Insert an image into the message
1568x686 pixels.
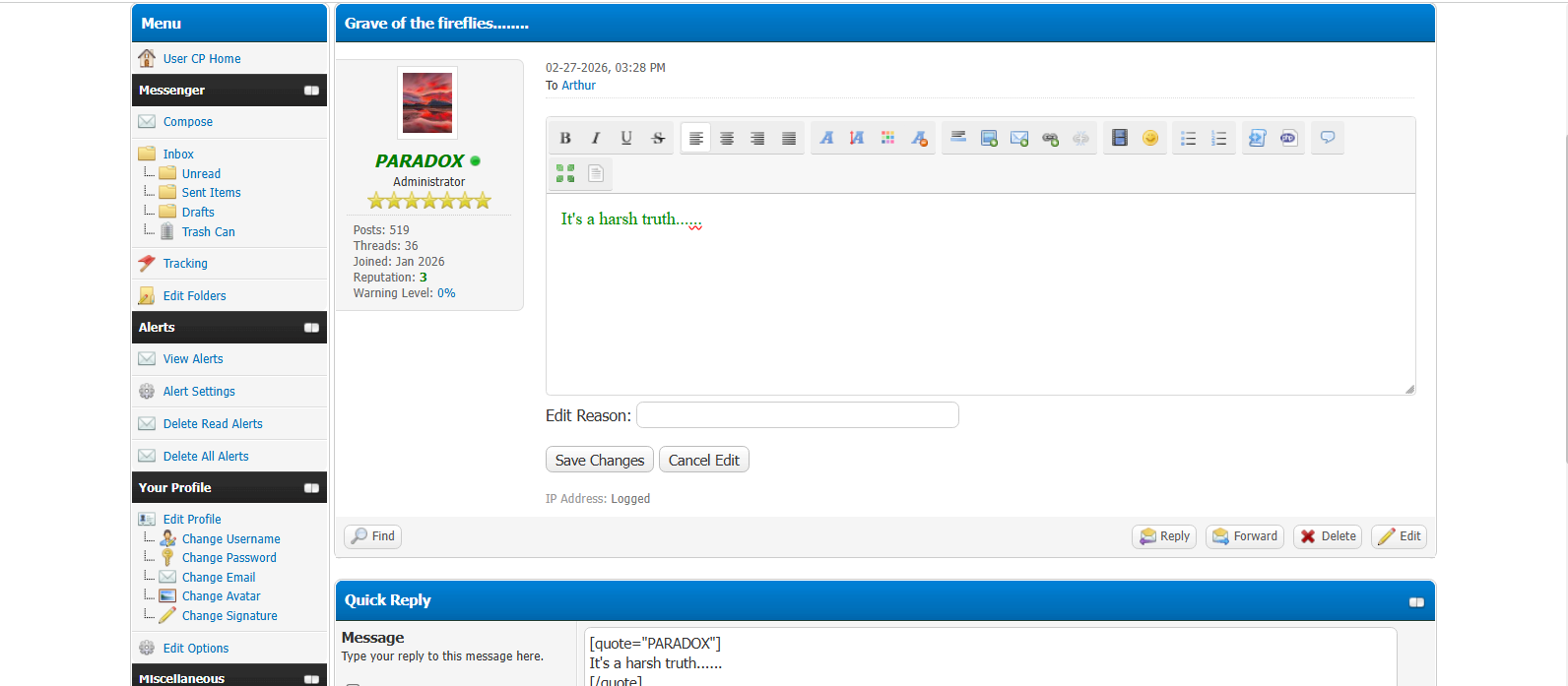coord(989,139)
